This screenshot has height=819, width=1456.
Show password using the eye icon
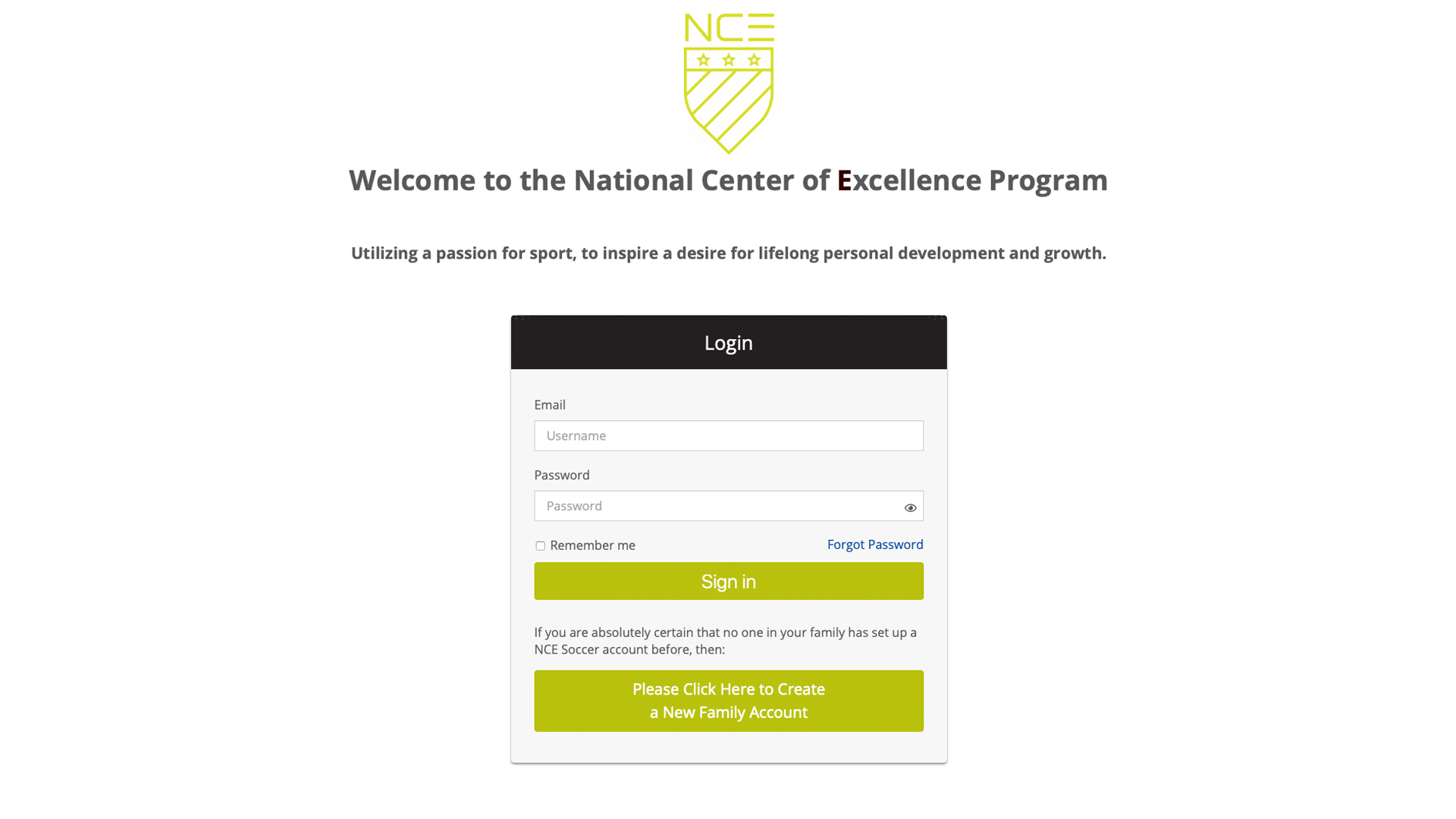coord(910,507)
